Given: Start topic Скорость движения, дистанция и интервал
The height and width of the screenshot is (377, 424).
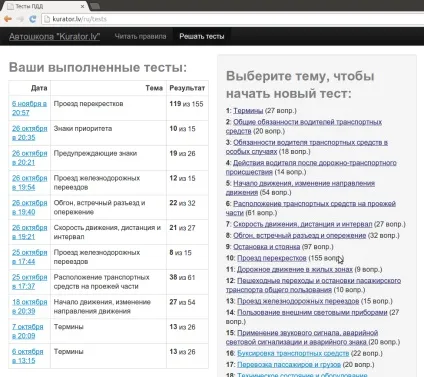Looking at the screenshot, I should (302, 224).
